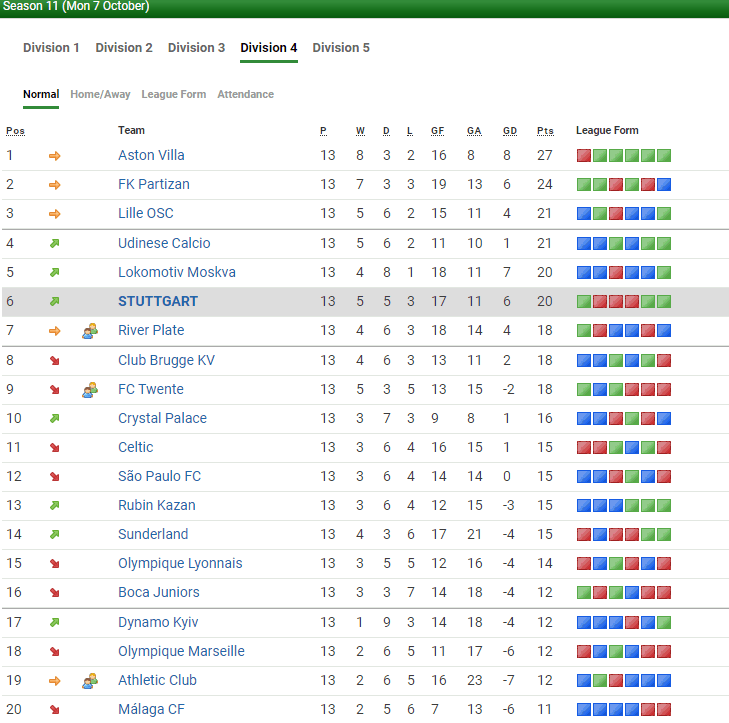Click first form square for Aston Villa
Screen dimensions: 729x723
point(584,156)
